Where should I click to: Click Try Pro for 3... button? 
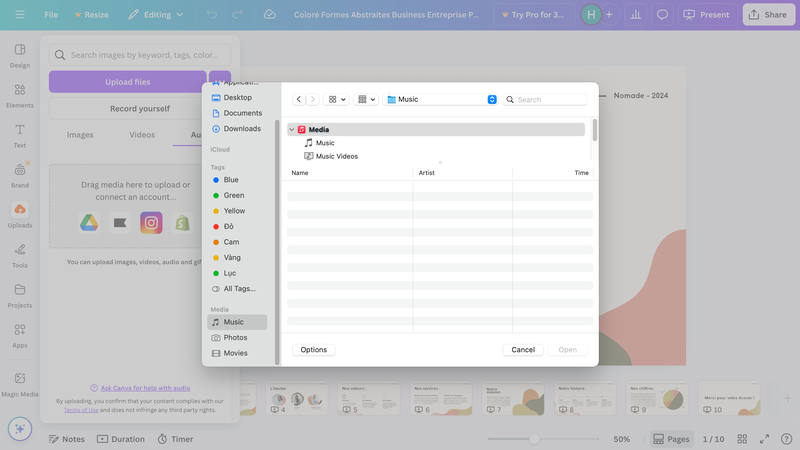534,14
